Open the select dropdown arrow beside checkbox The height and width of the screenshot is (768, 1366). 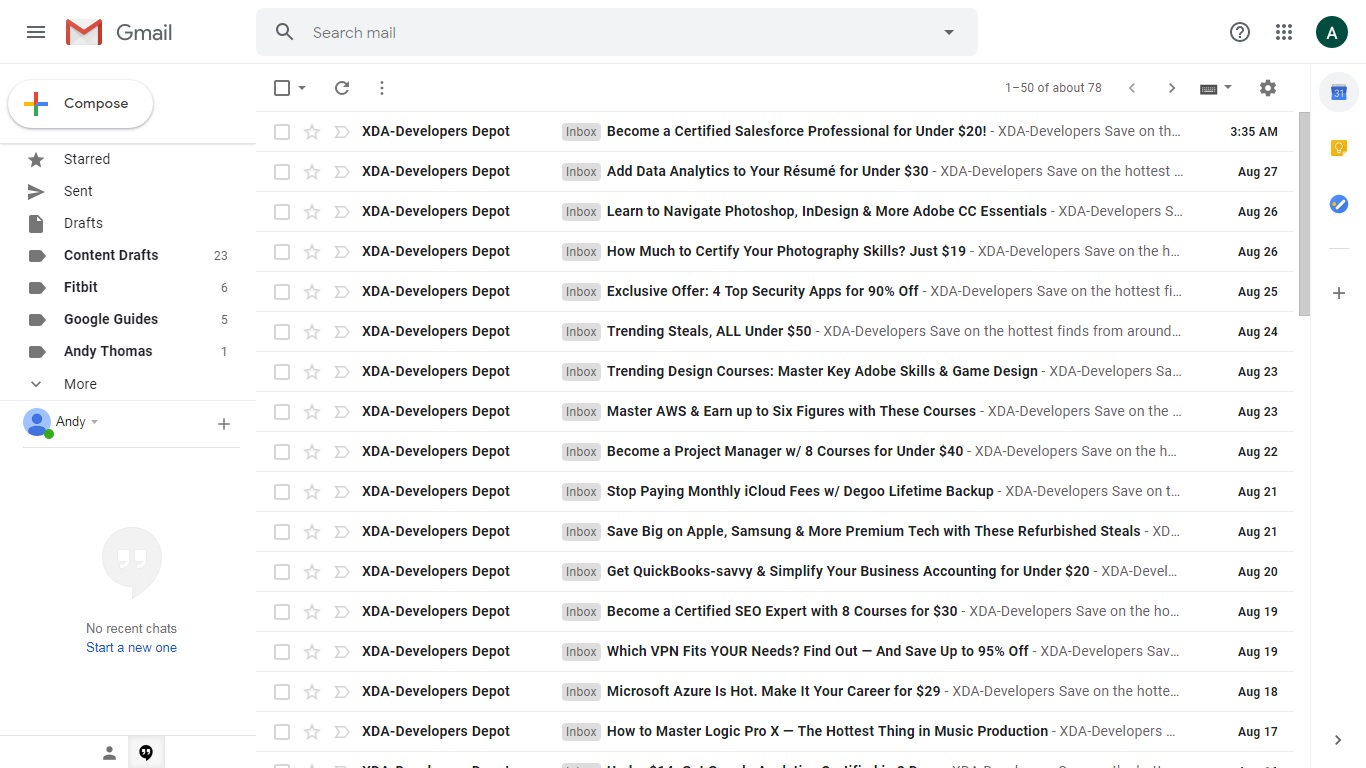point(302,88)
